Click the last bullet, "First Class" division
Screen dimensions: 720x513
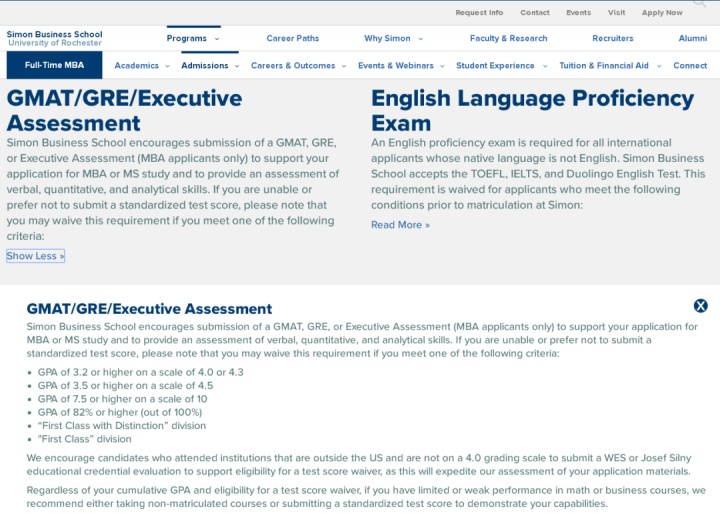[x=84, y=439]
